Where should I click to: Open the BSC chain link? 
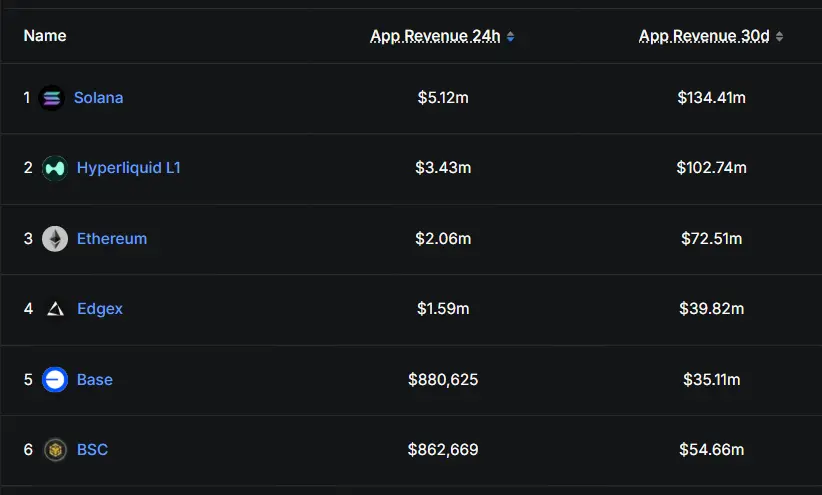[92, 450]
